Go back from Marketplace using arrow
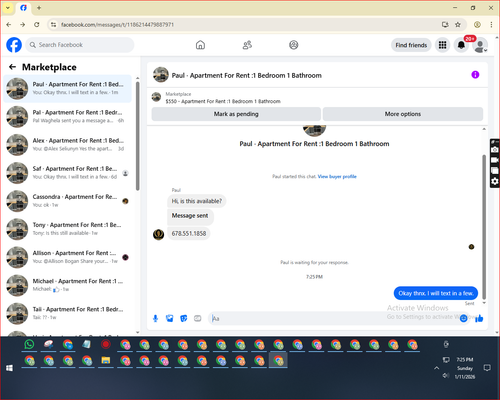Screen dimensions: 500x400 pos(12,67)
